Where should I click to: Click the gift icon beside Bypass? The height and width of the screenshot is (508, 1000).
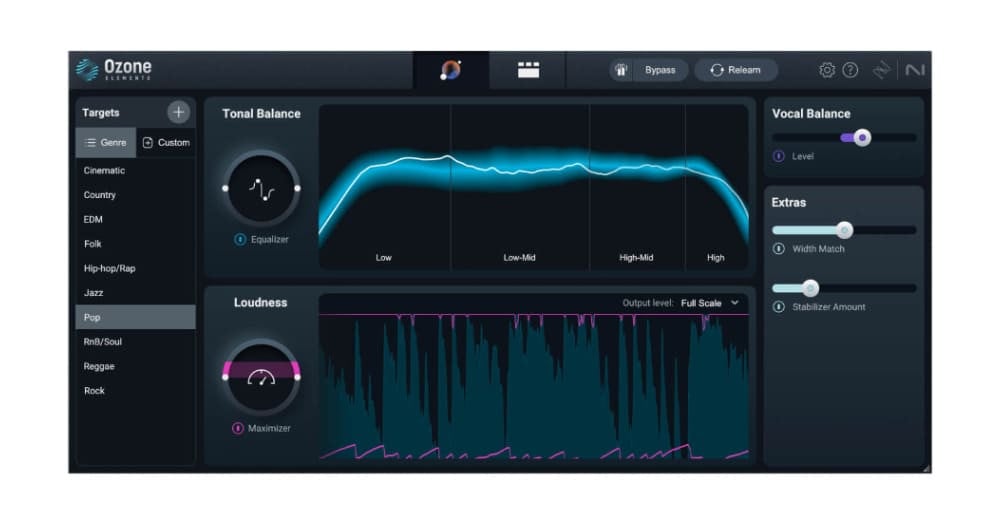tap(621, 70)
